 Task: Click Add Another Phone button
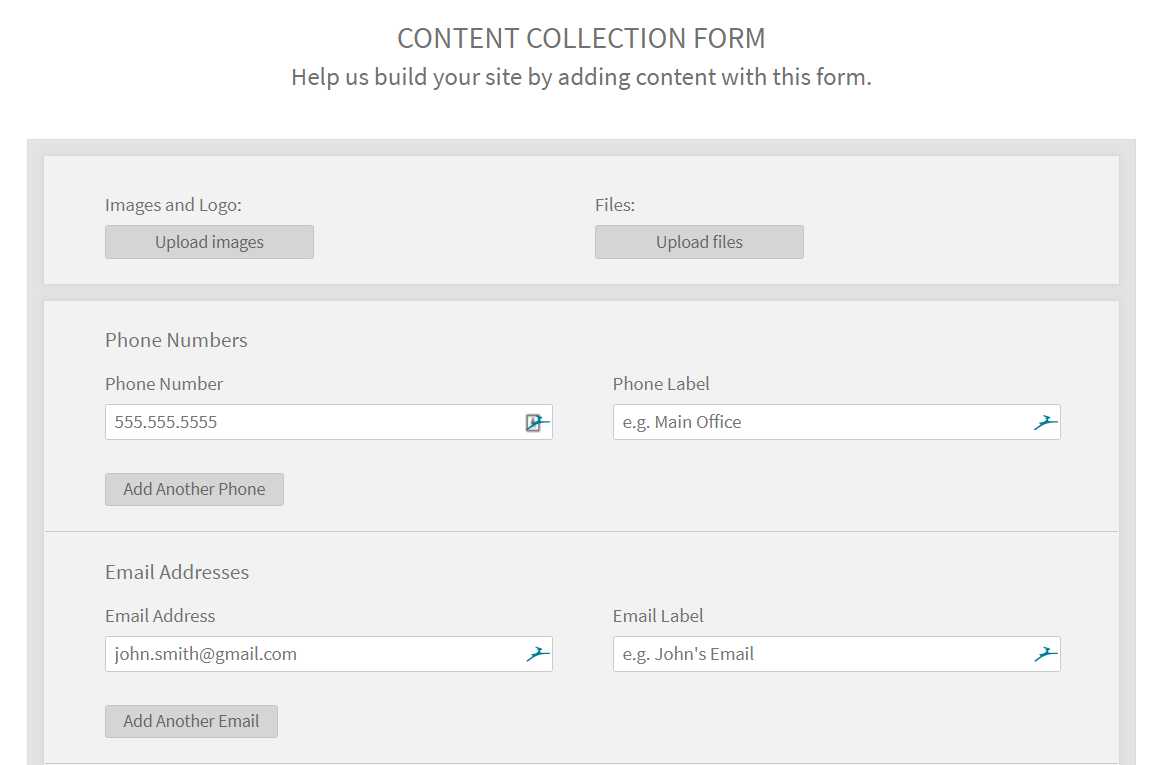pyautogui.click(x=194, y=490)
